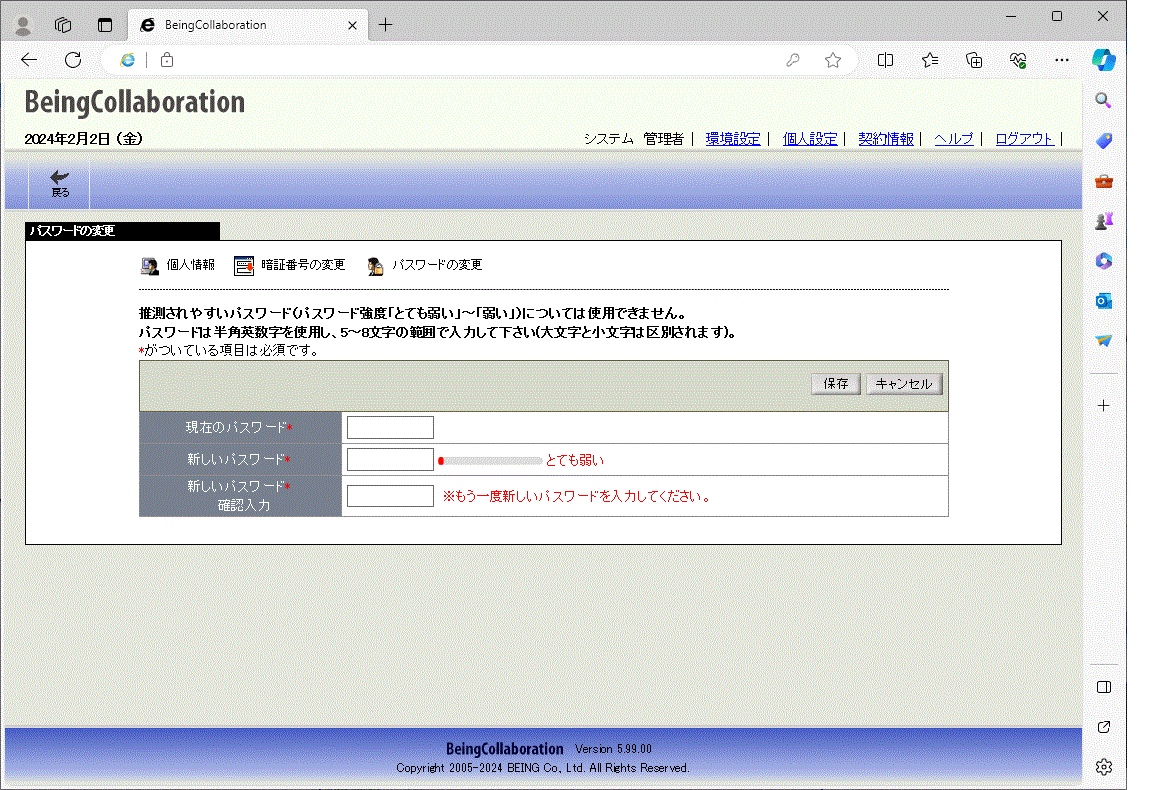Viewport: 1152px width, 790px height.
Task: Open 環境設定 link
Action: pos(732,139)
